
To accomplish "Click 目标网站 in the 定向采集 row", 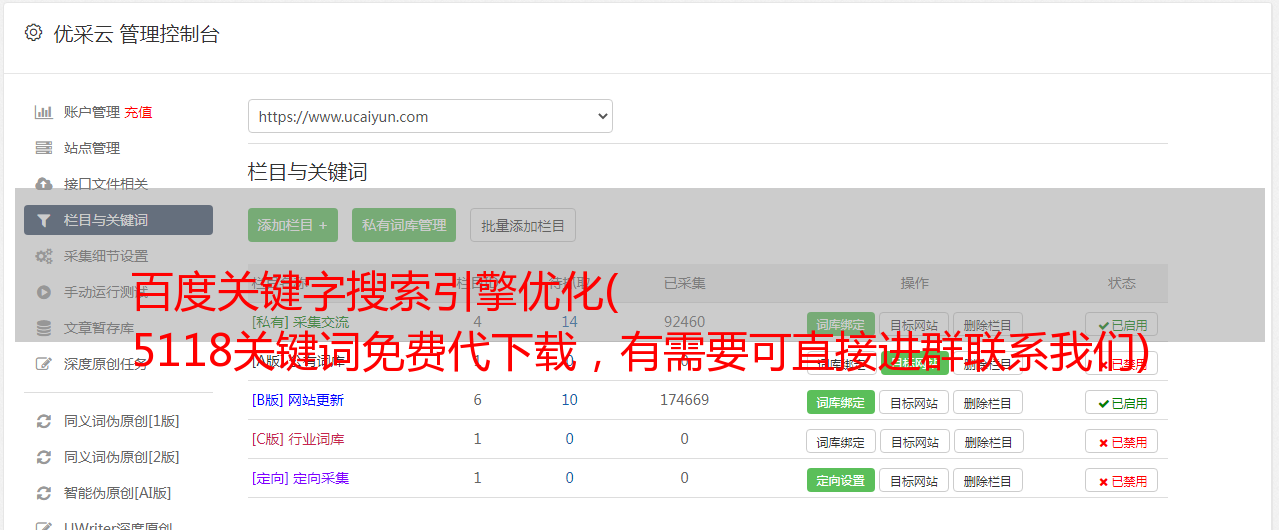I will click(914, 480).
